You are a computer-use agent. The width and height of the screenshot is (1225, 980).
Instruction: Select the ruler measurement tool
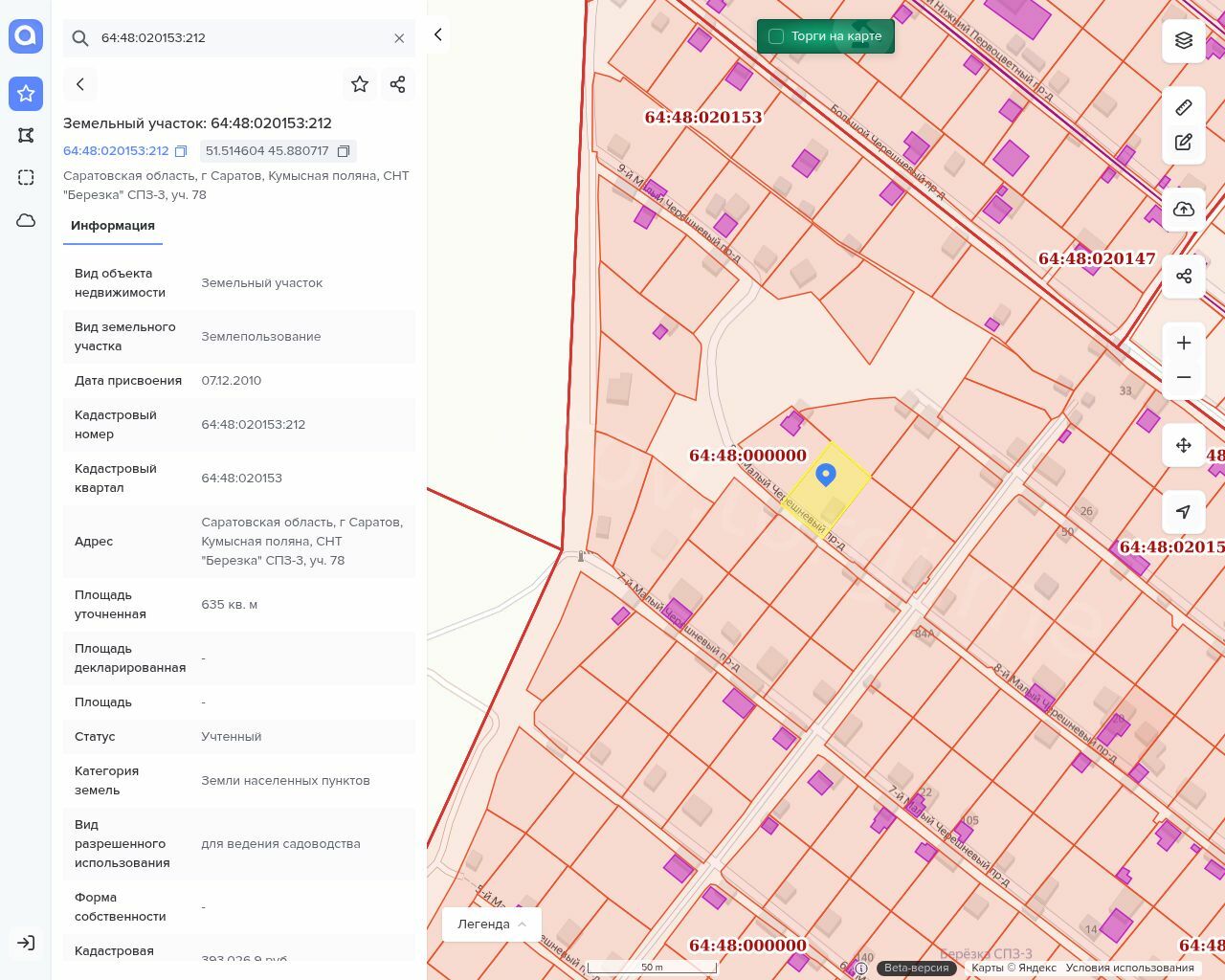pos(1184,107)
